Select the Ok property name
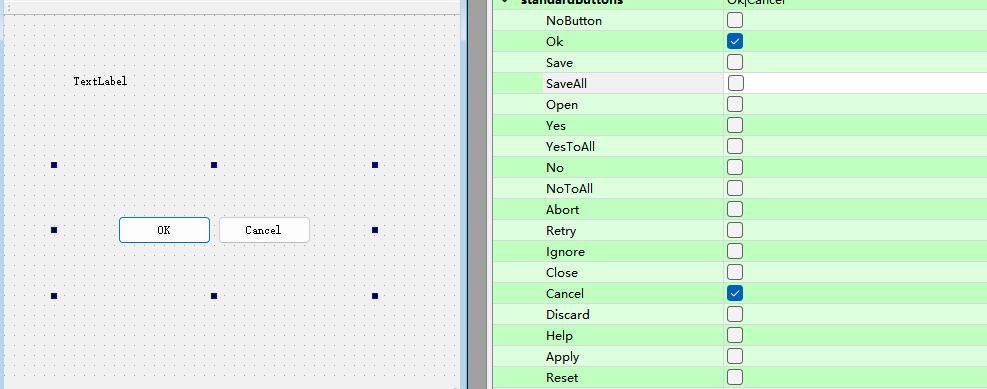Screen dimensions: 987x389 tap(555, 42)
